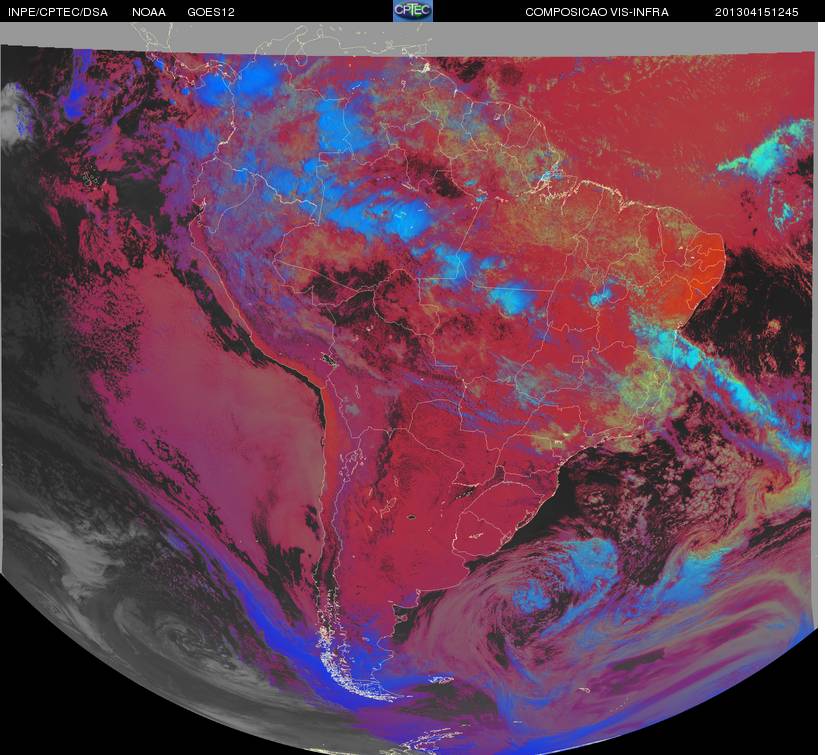Click the CPTEC logo in the header

(413, 11)
